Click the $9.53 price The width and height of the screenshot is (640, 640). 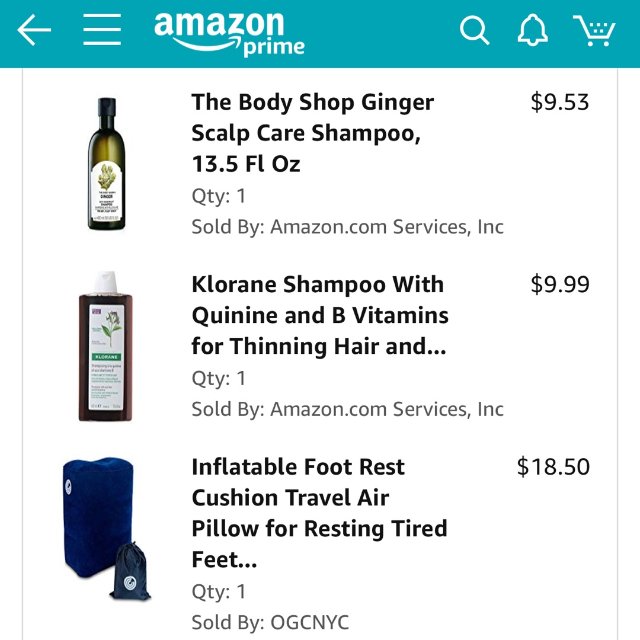tap(560, 102)
